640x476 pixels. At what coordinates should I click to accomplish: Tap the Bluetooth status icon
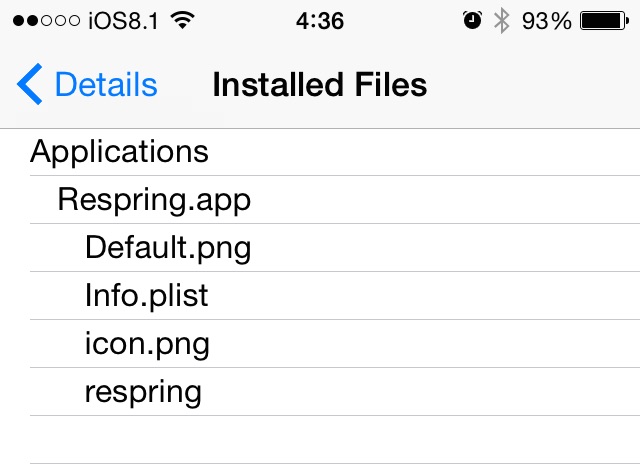501,21
